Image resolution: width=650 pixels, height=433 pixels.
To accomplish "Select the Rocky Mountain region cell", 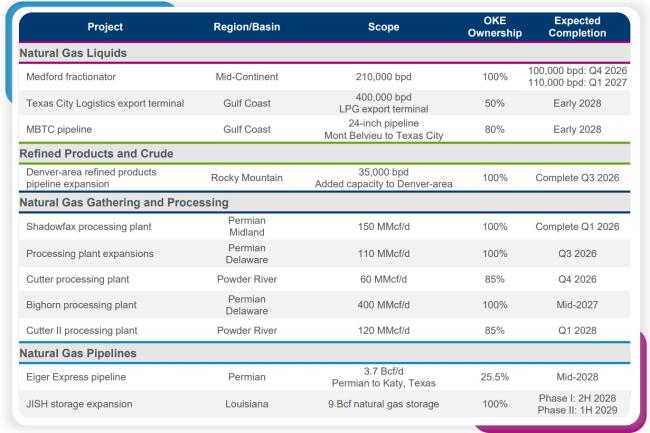I will [247, 178].
